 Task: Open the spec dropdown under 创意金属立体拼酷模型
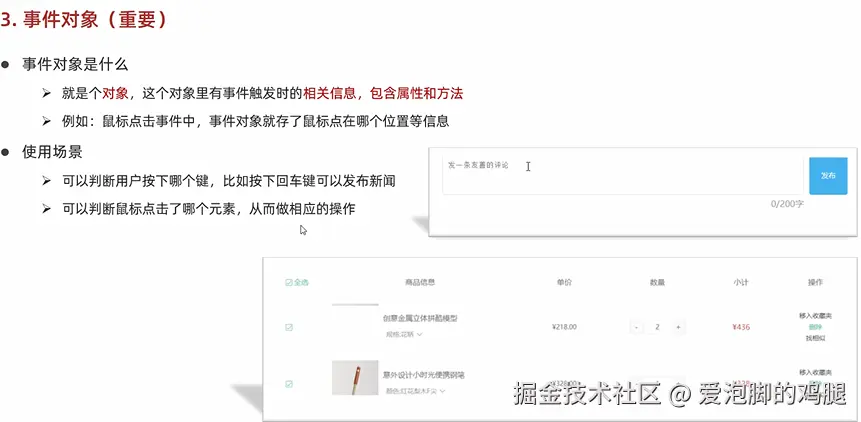pos(404,334)
